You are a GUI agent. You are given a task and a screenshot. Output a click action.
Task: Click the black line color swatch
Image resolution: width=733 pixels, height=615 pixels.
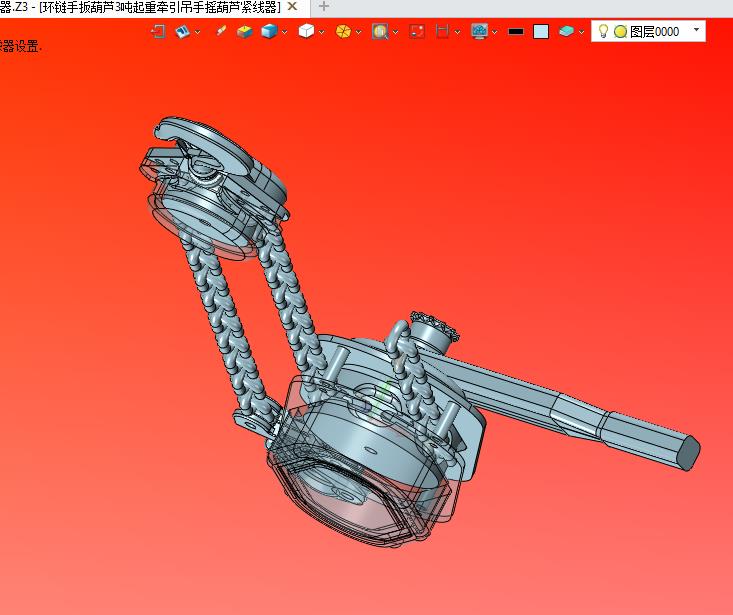[516, 31]
